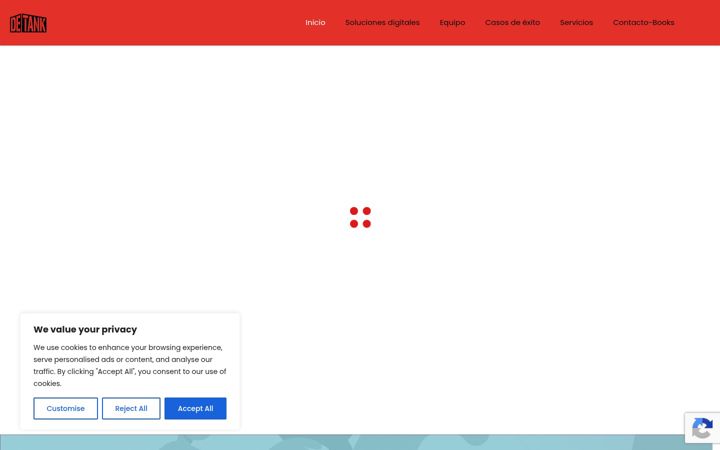Viewport: 720px width, 450px height.
Task: Open Soluciones digitales in the navigation
Action: 382,22
